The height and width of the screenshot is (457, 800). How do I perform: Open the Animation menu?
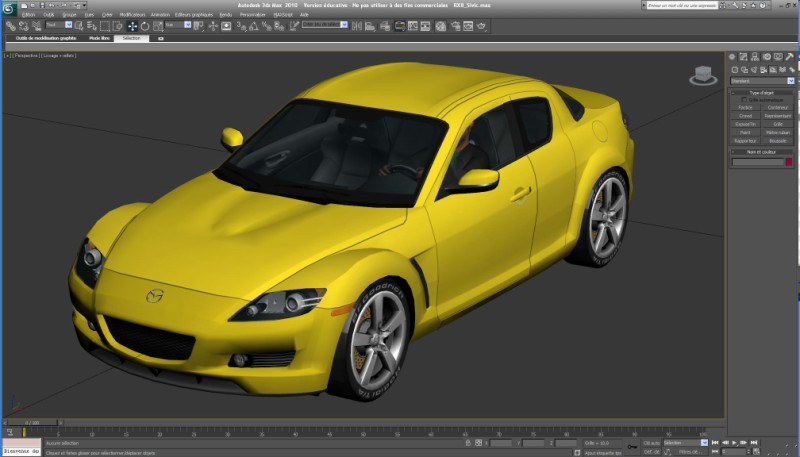(160, 15)
